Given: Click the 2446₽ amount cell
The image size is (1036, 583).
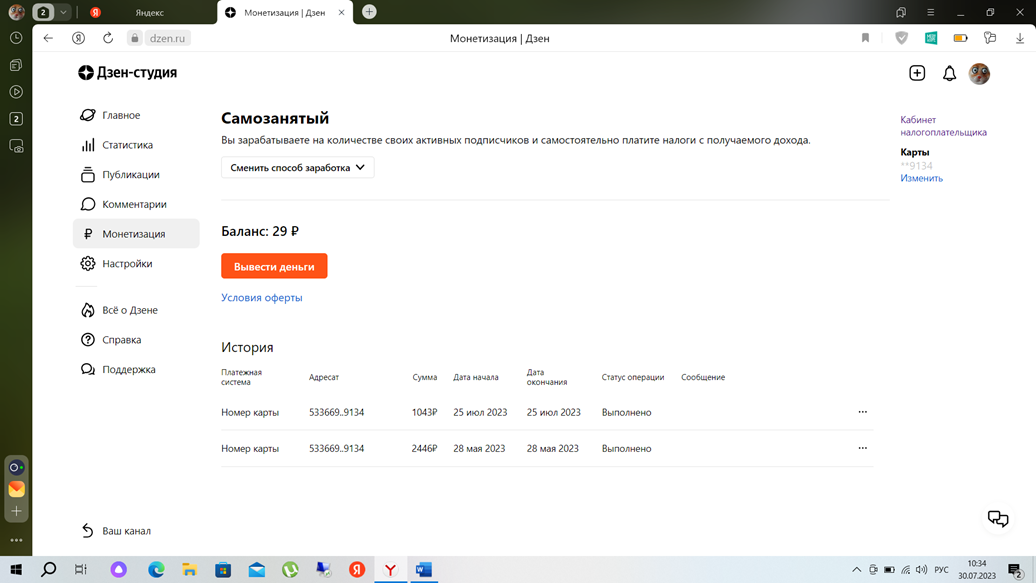Looking at the screenshot, I should tap(424, 449).
